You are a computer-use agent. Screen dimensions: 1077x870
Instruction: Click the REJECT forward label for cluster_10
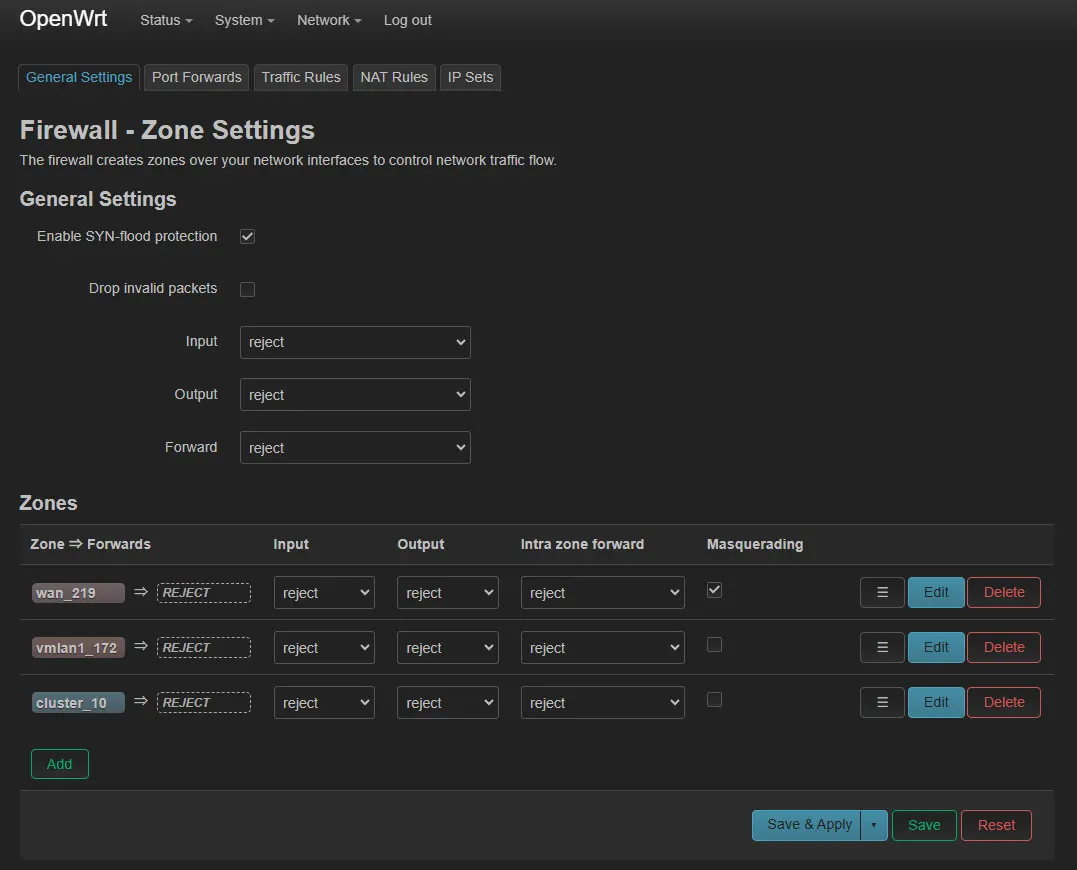click(204, 702)
